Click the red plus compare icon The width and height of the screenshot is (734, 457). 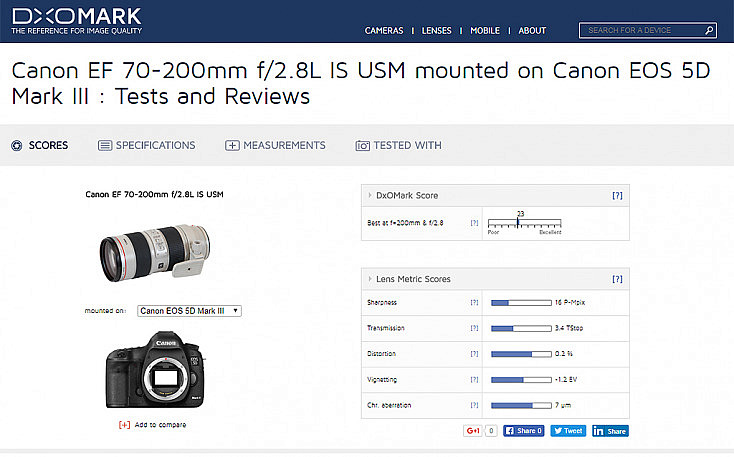tap(124, 425)
